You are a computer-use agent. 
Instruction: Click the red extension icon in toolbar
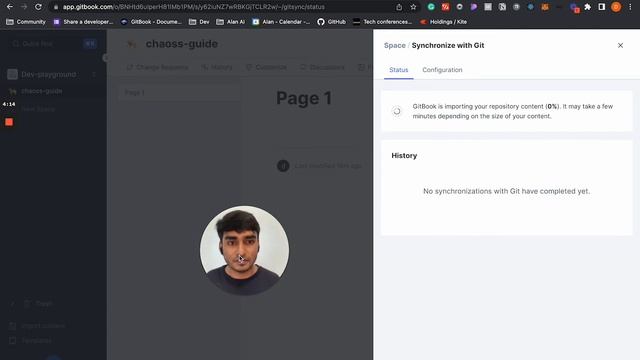tap(445, 7)
